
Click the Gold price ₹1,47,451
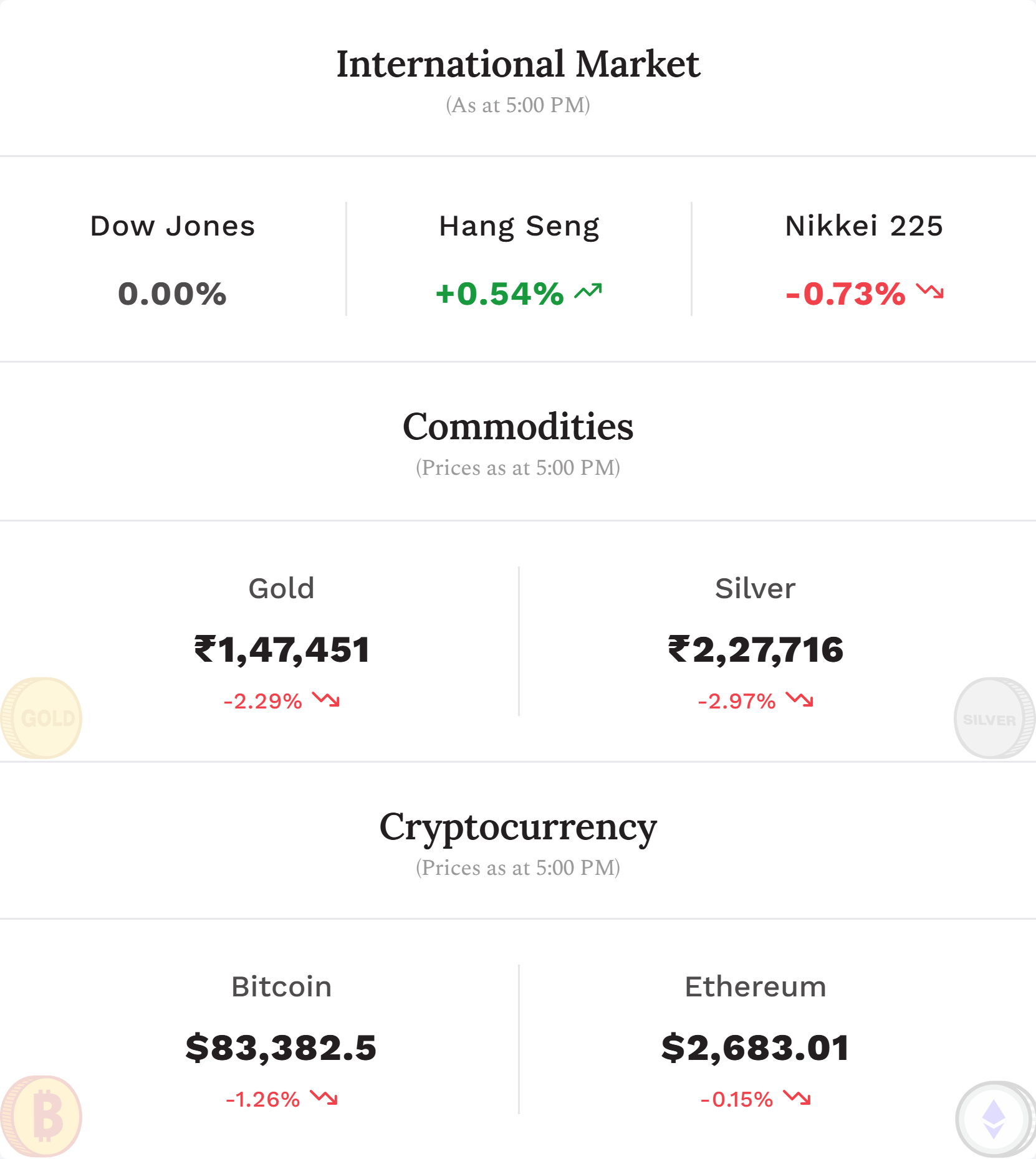click(282, 650)
